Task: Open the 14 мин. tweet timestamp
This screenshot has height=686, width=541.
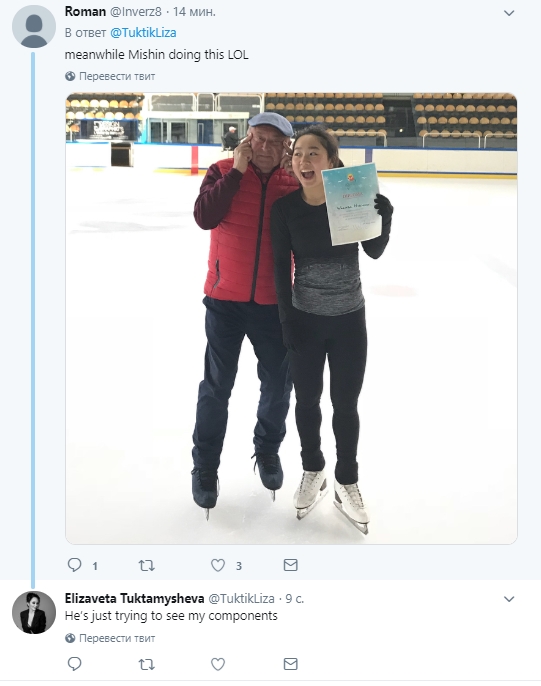Action: (x=194, y=12)
